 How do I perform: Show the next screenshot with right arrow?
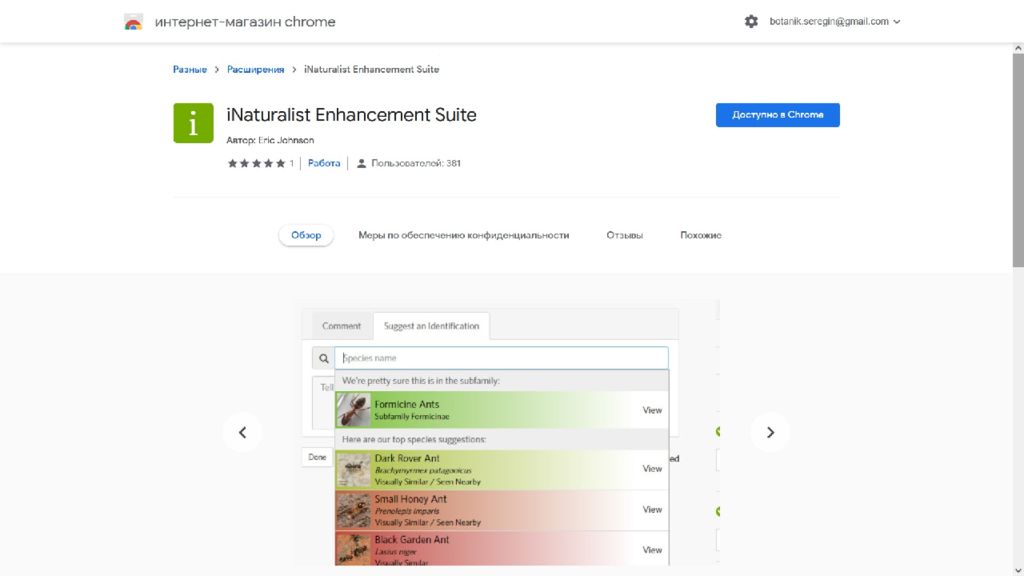(770, 432)
